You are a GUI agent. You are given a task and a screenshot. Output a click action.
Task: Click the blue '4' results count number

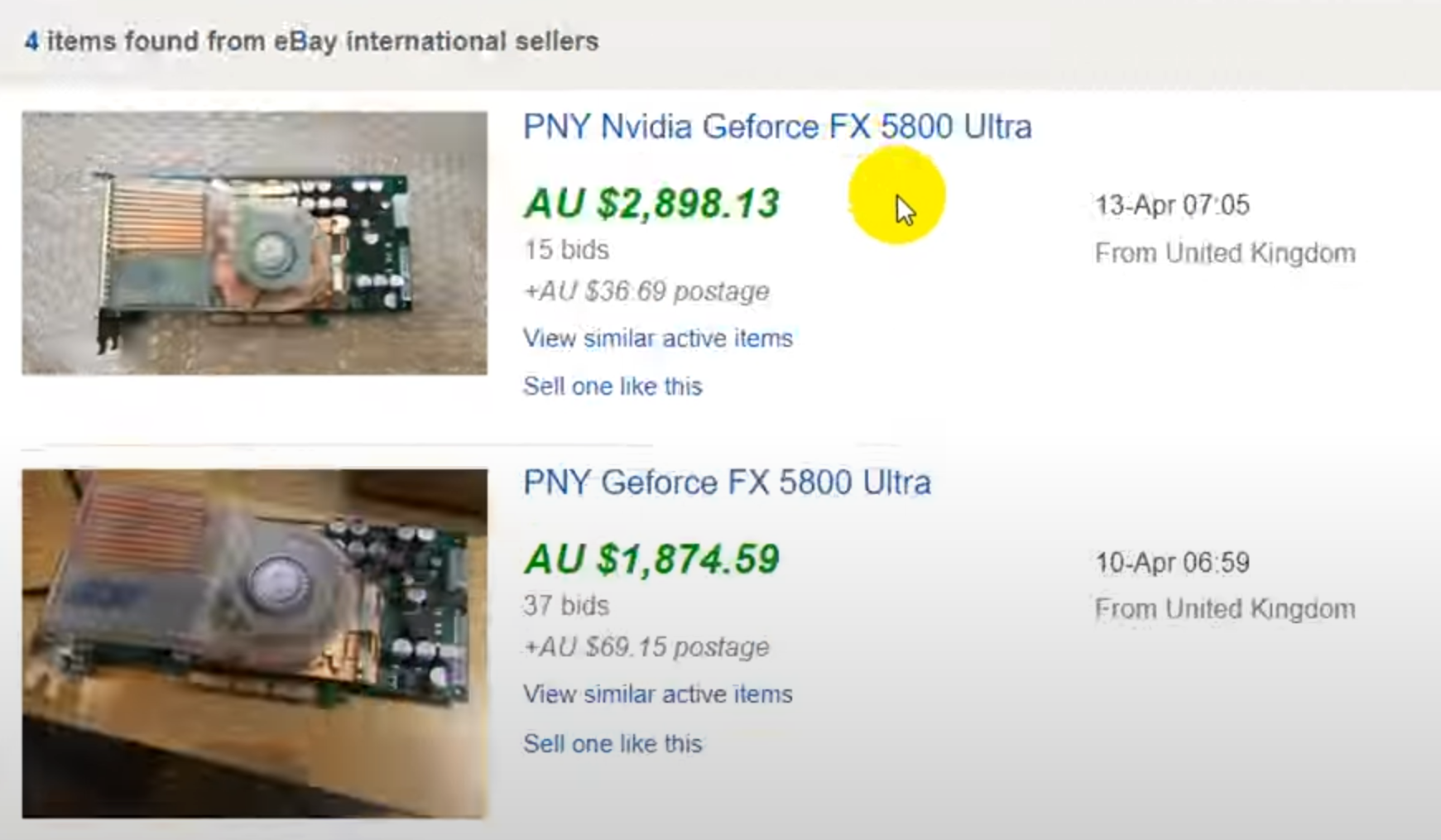31,41
